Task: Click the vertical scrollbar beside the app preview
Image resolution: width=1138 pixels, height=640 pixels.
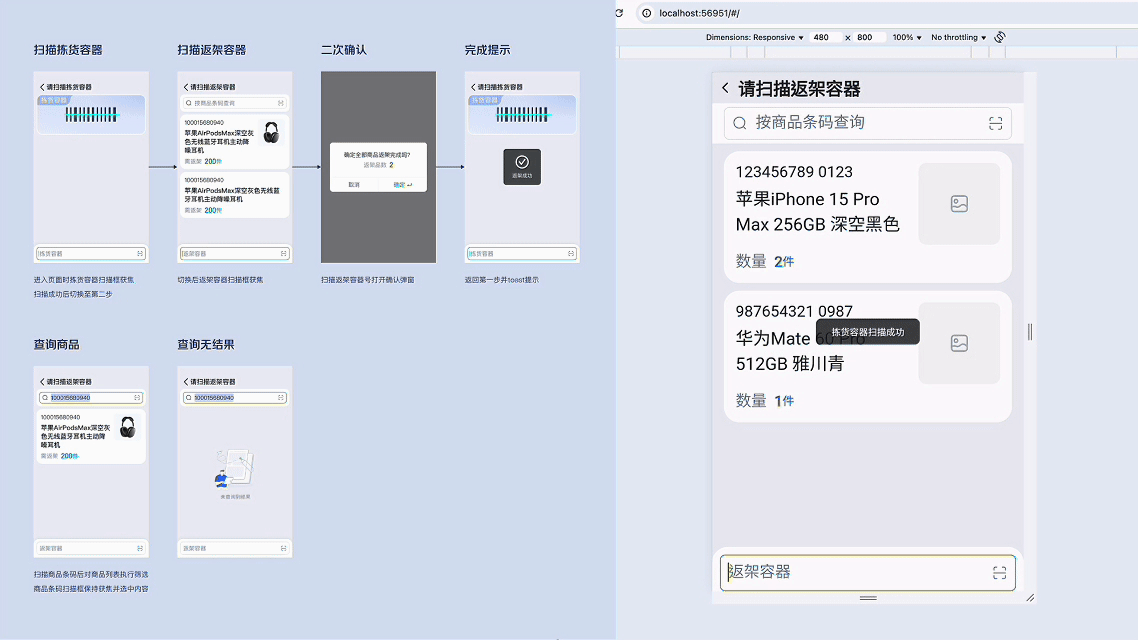Action: click(x=1030, y=331)
